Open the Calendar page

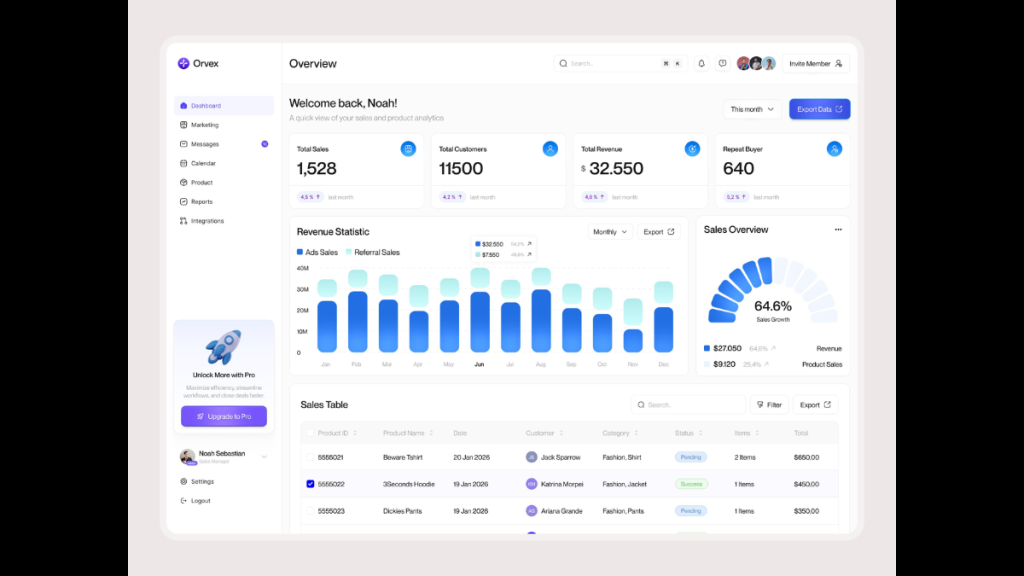click(223, 163)
